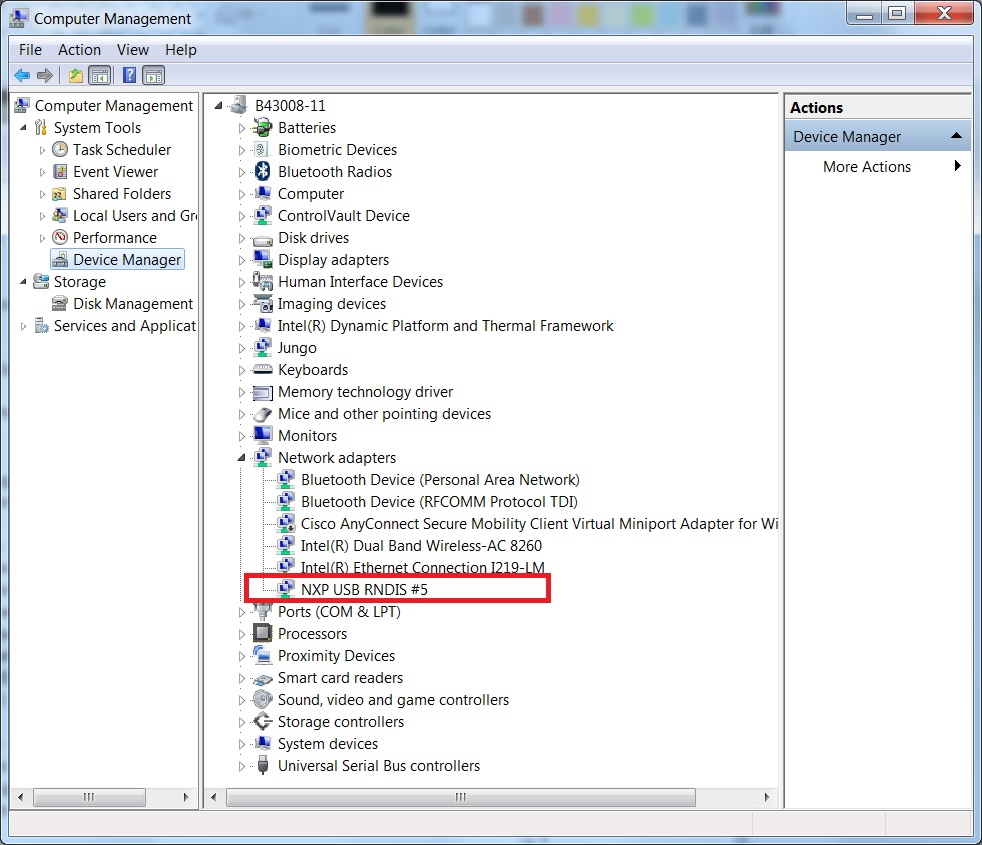Open the Action menu
The height and width of the screenshot is (845, 982).
click(x=79, y=50)
